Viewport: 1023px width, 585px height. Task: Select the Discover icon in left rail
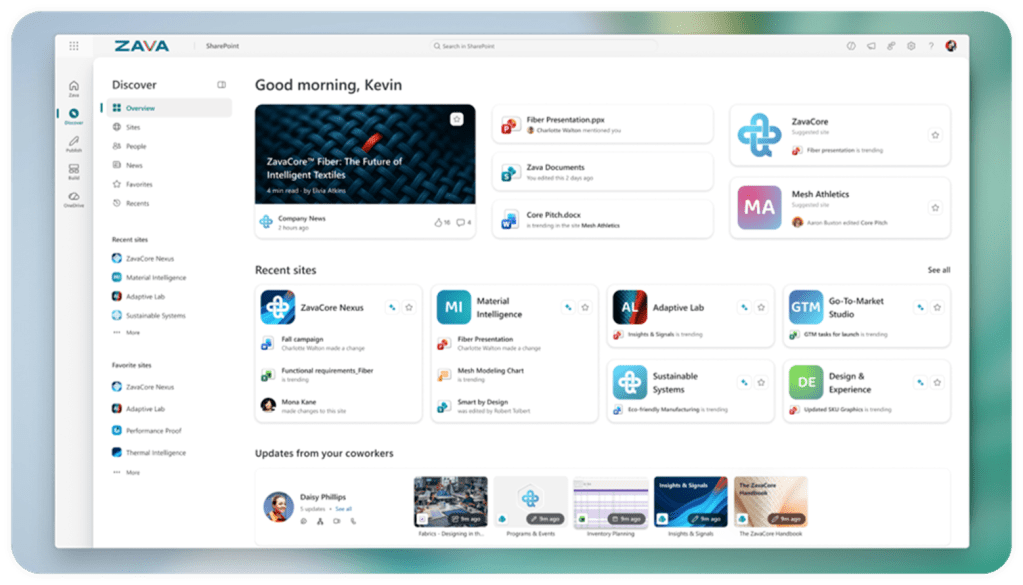tap(74, 116)
